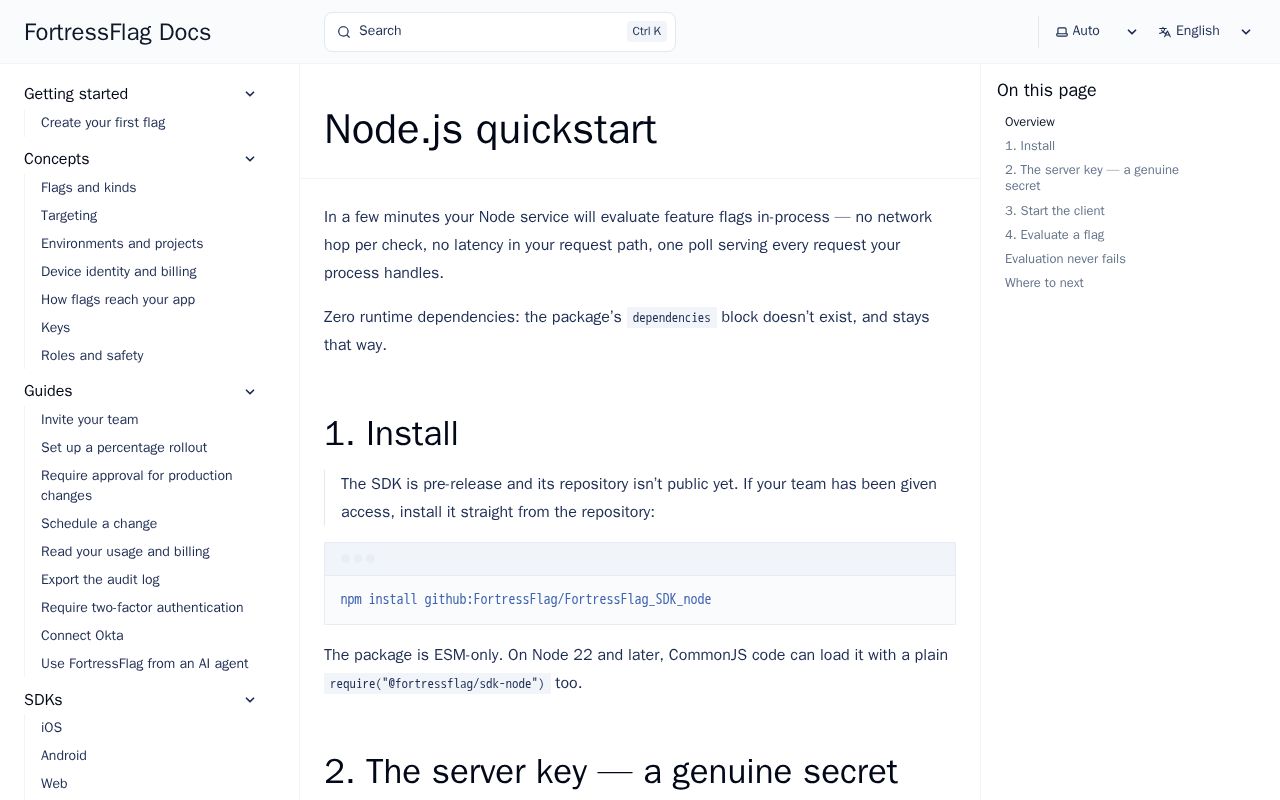Jump to 4. Evaluate a flag
Image resolution: width=1280 pixels, height=800 pixels.
point(1054,235)
